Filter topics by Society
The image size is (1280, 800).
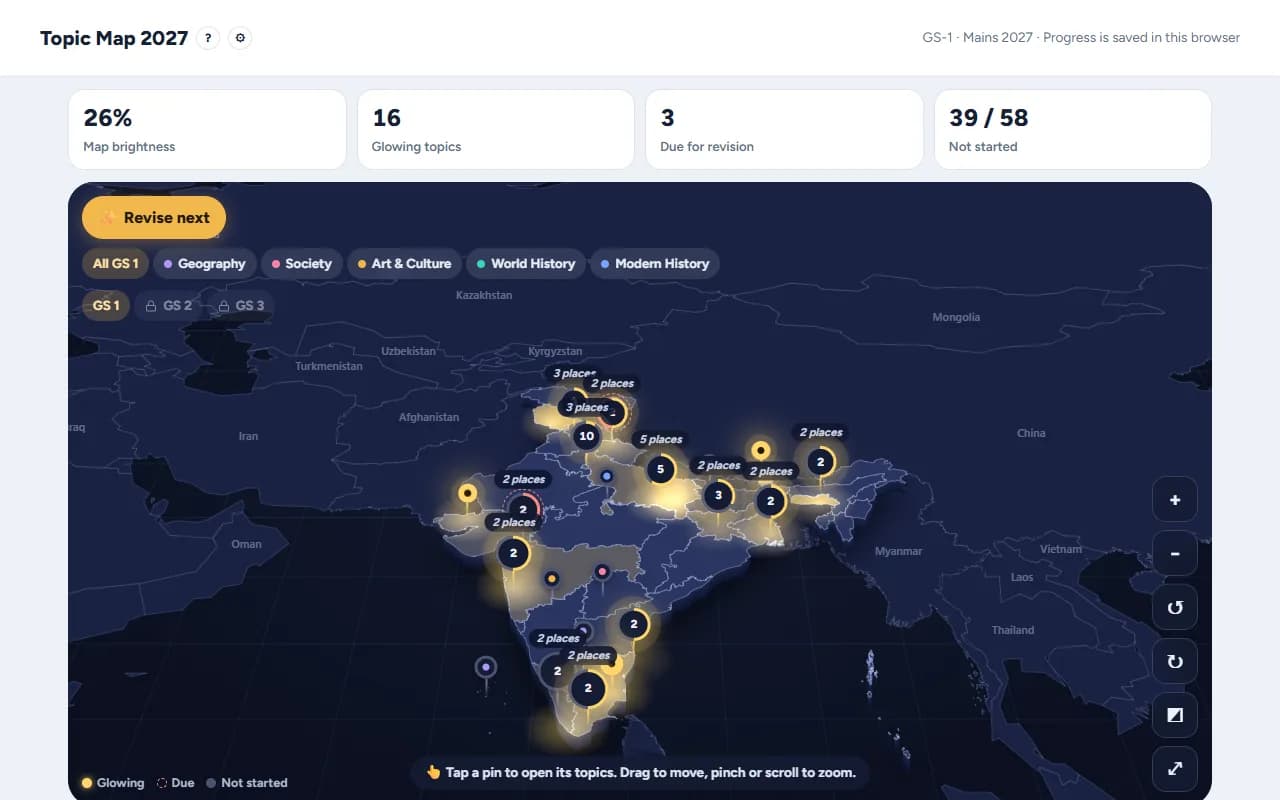pos(302,264)
